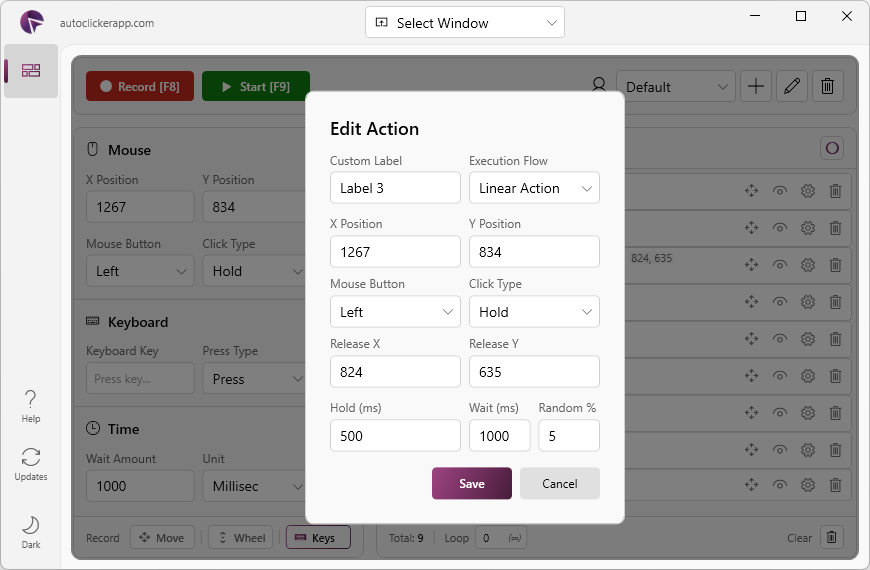This screenshot has width=870, height=570.
Task: Click the Start [F9] button
Action: 256,86
